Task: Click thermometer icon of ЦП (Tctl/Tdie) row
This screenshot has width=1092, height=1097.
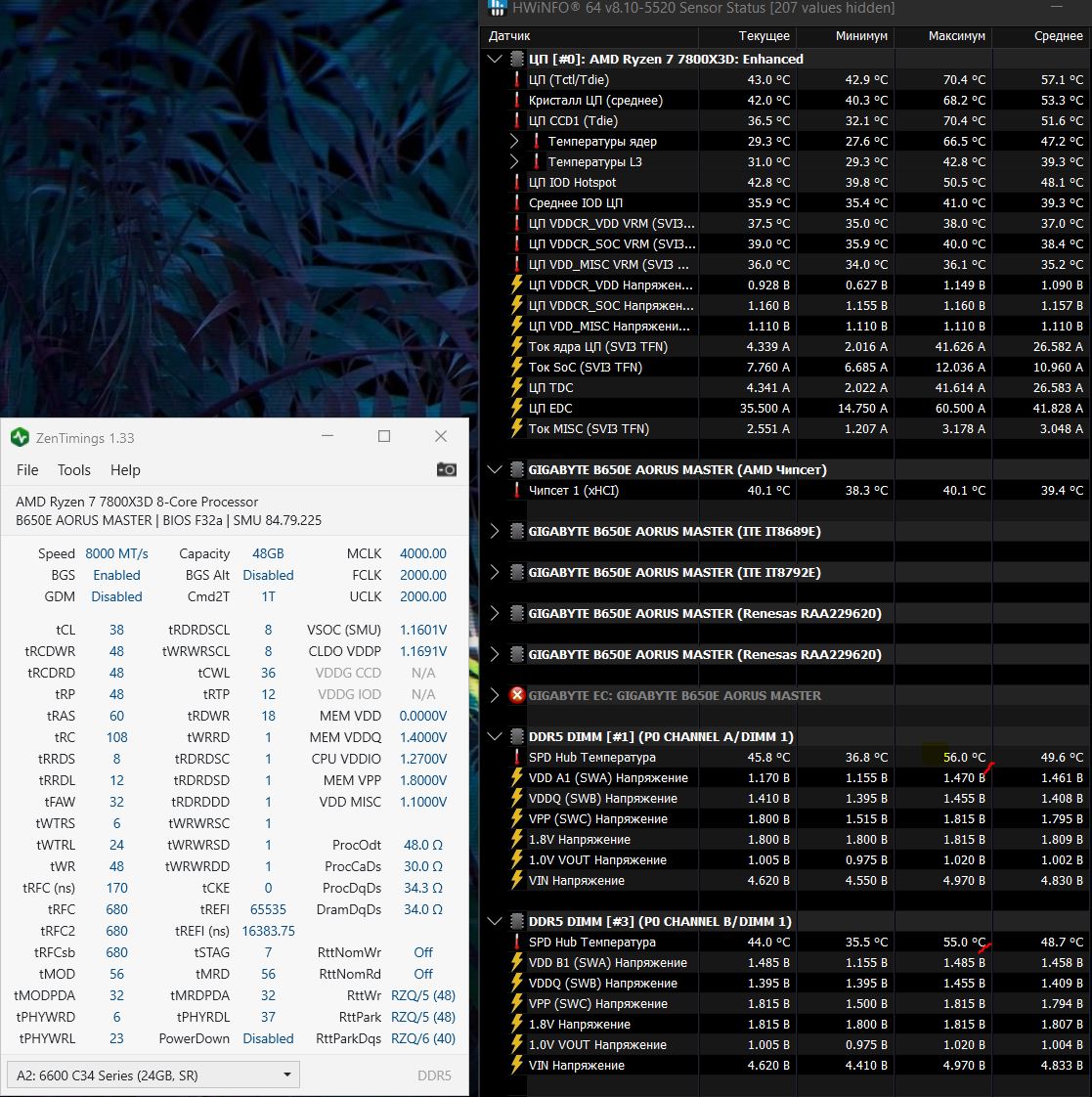Action: tap(517, 80)
